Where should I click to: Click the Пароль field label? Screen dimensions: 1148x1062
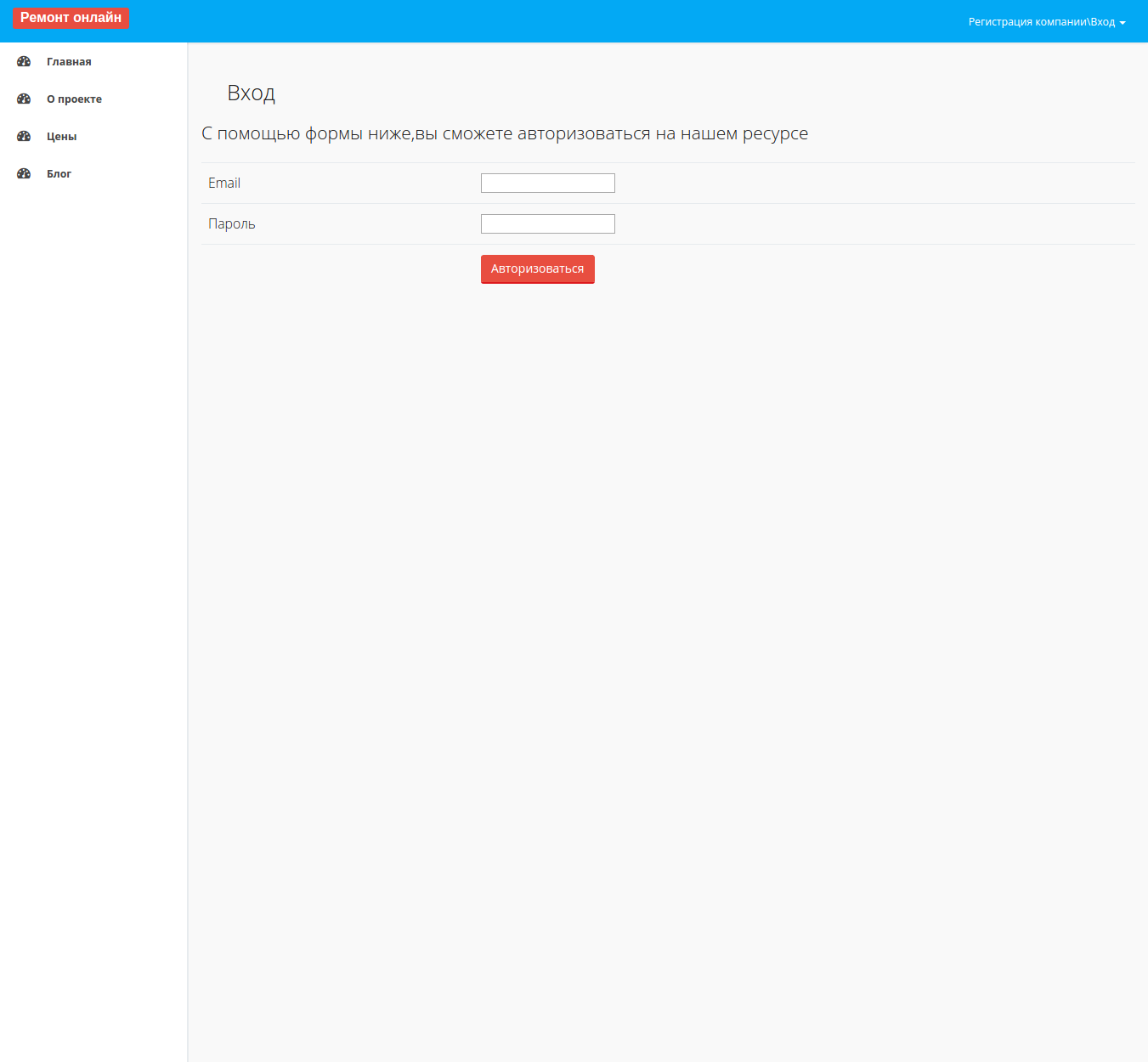point(232,223)
